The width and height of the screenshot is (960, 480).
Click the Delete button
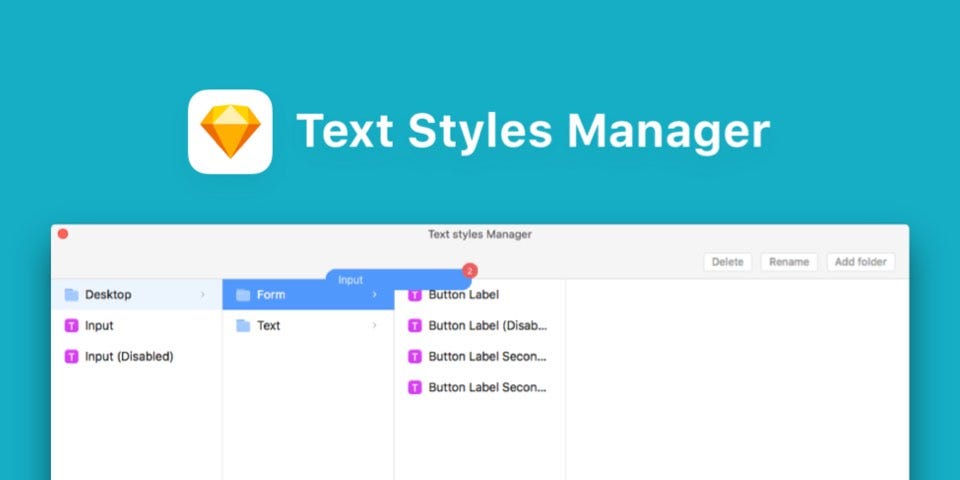tap(727, 262)
